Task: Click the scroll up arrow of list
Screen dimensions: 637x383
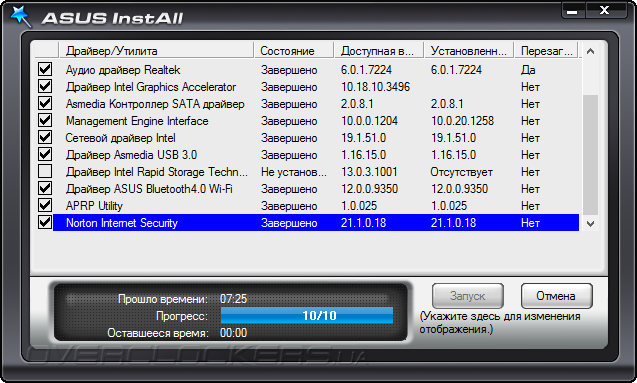Action: (x=590, y=51)
